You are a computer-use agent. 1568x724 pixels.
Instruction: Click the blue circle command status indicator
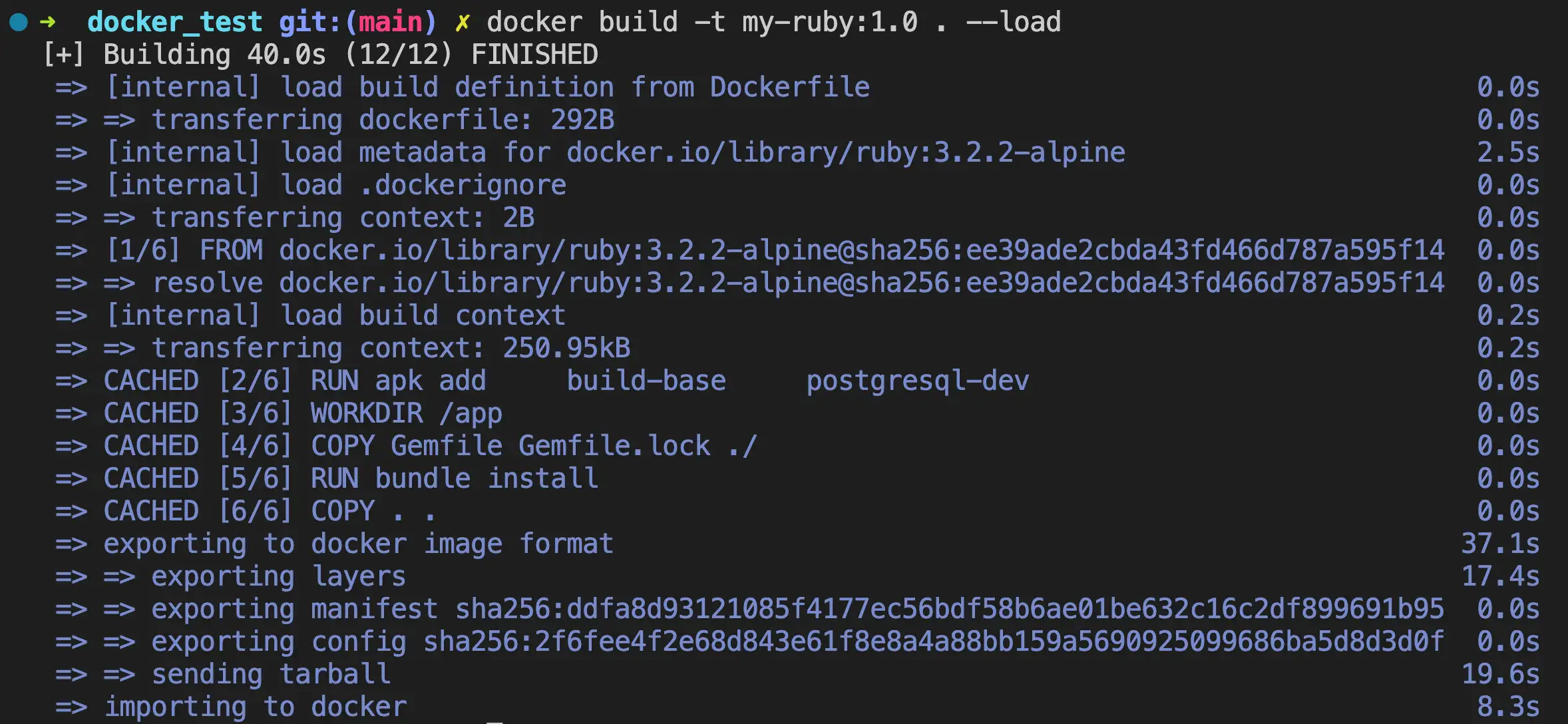pos(19,23)
